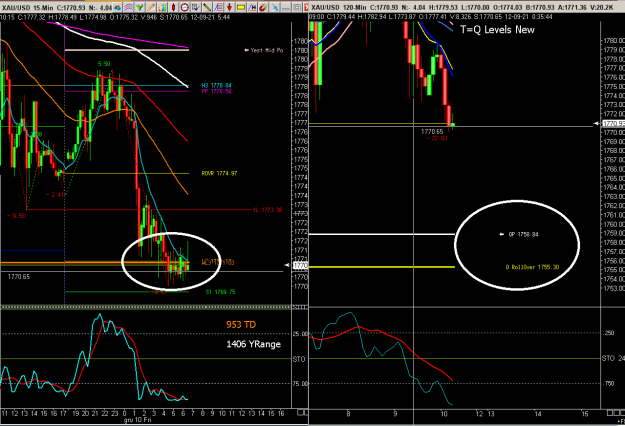Select the diagonal line pencil tool
Screen dimensions: 625x426
click(x=207, y=7)
